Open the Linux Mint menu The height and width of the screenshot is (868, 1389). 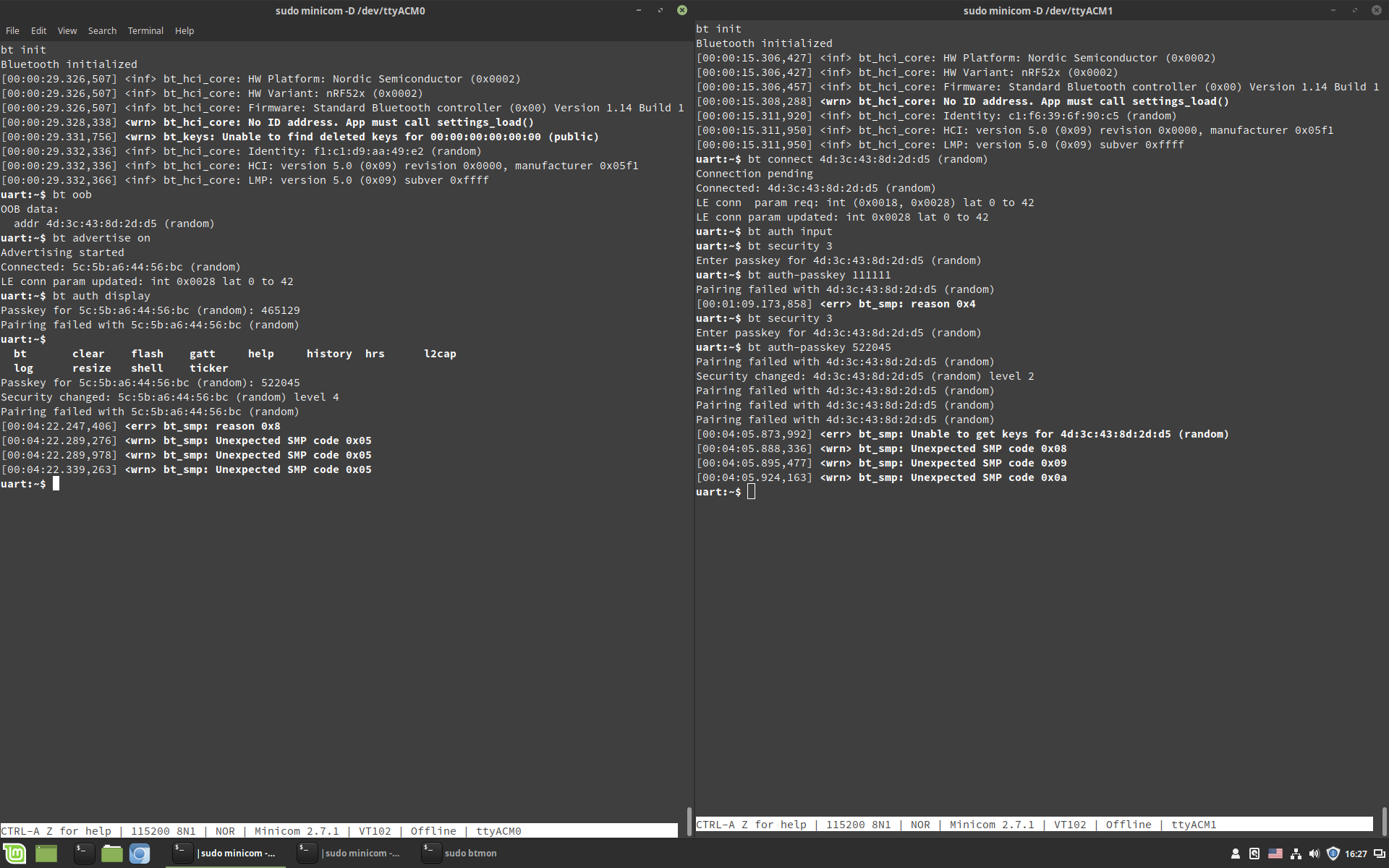pos(13,854)
